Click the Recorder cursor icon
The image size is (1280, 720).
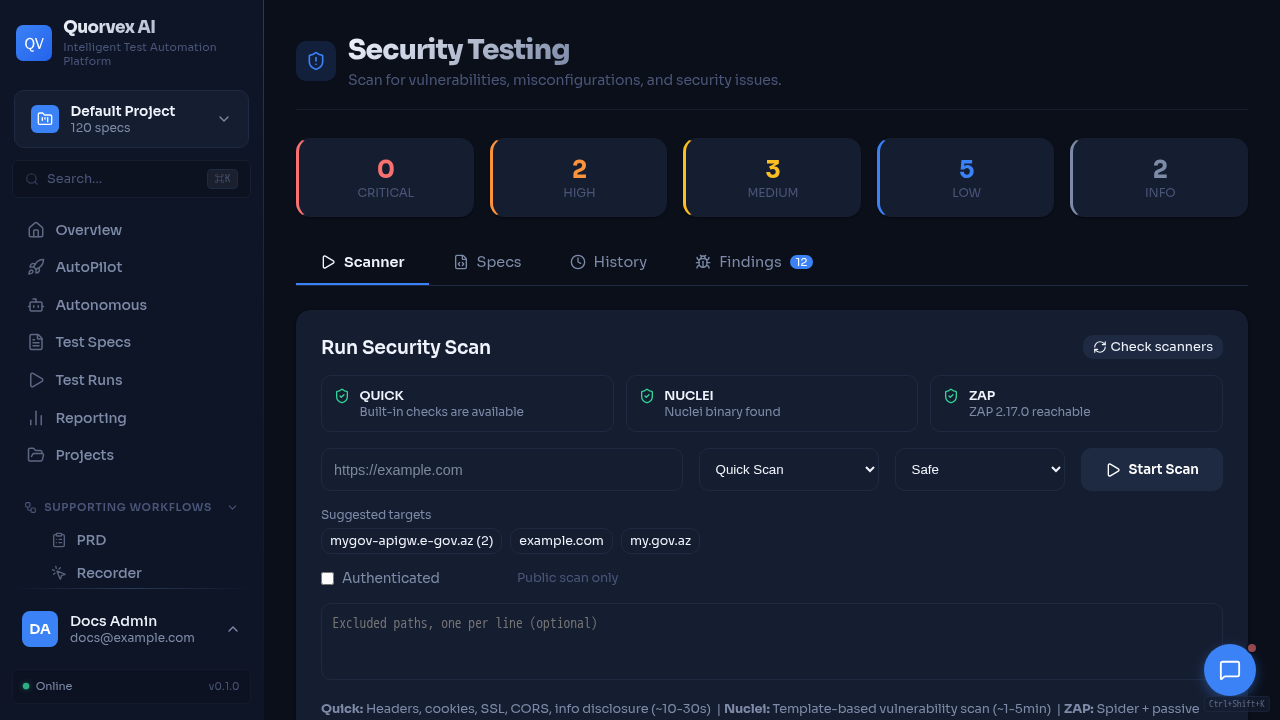59,573
